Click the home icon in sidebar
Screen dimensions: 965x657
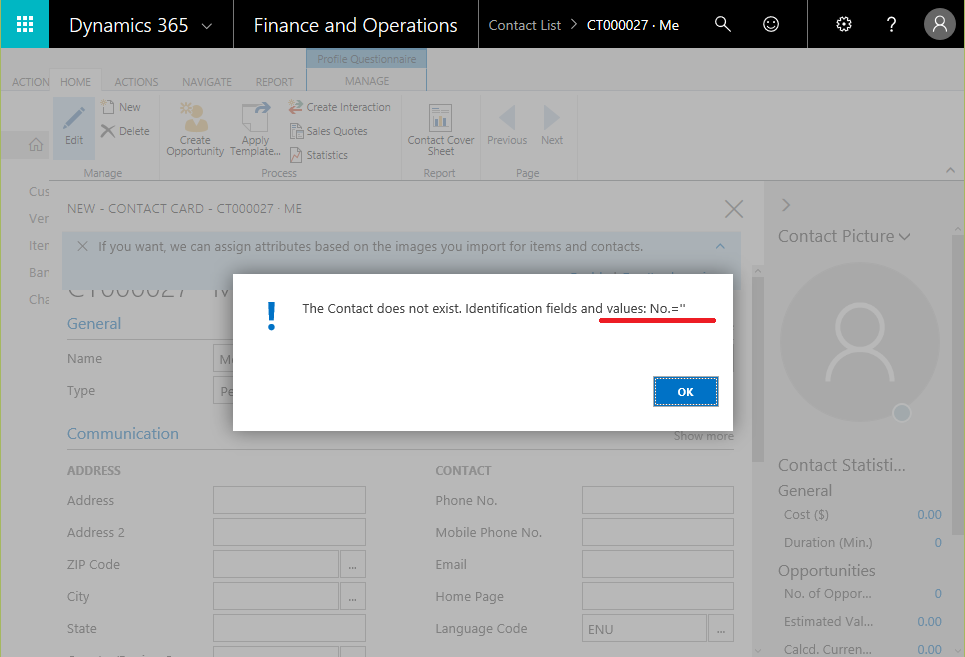[x=36, y=145]
